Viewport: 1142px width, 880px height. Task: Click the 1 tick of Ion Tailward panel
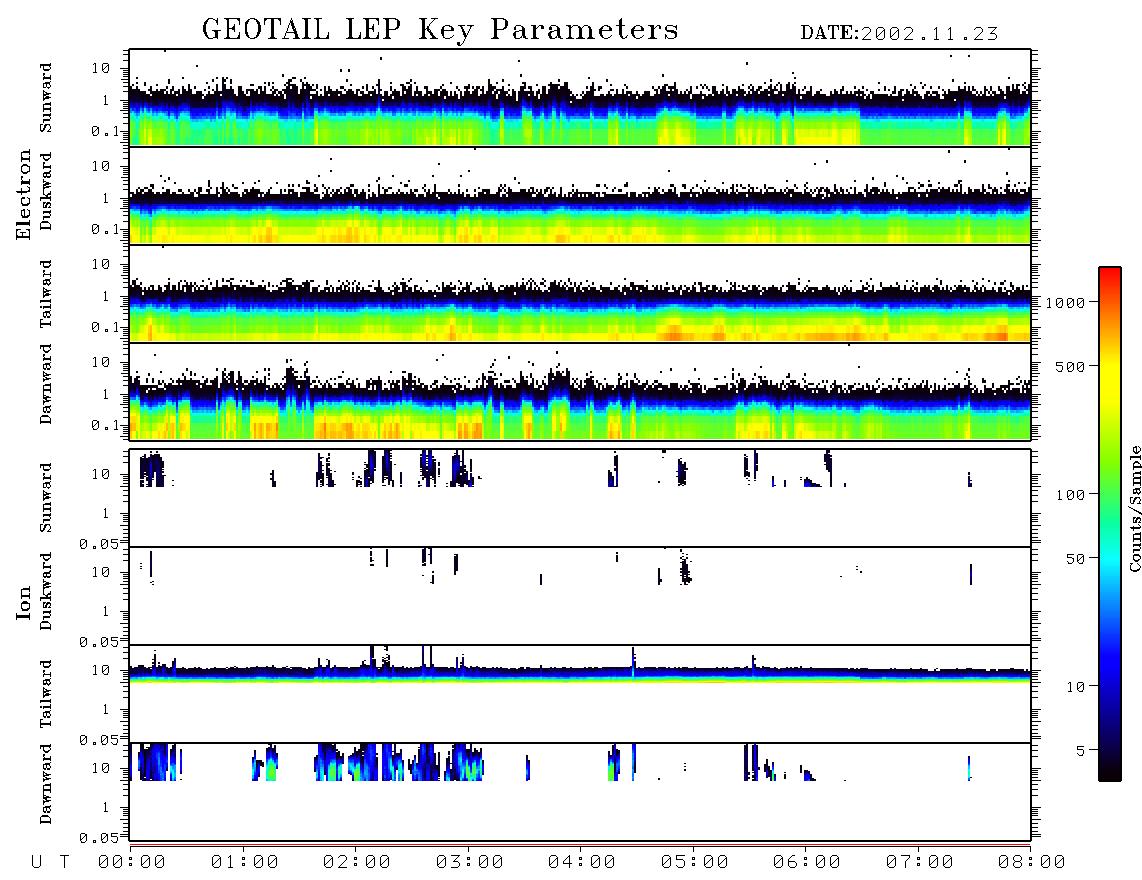click(x=106, y=710)
